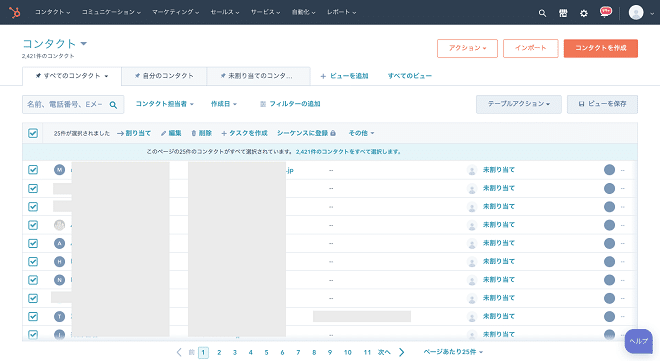Screen dimensions: 660x361
Task: Click the M avatar in the first row
Action: [x=59, y=170]
